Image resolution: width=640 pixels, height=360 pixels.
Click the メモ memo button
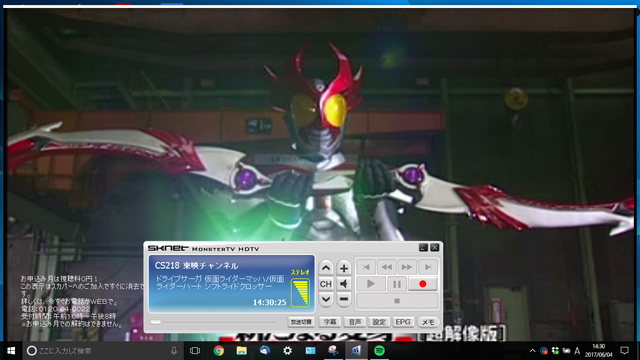coord(428,322)
